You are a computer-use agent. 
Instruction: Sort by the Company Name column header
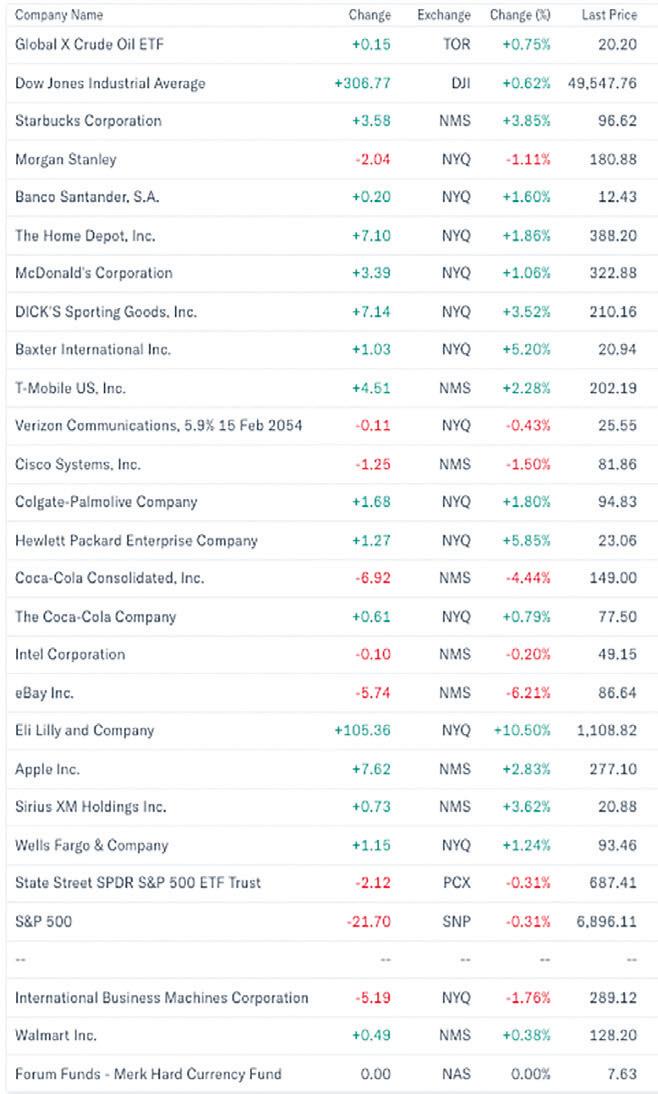(x=58, y=15)
